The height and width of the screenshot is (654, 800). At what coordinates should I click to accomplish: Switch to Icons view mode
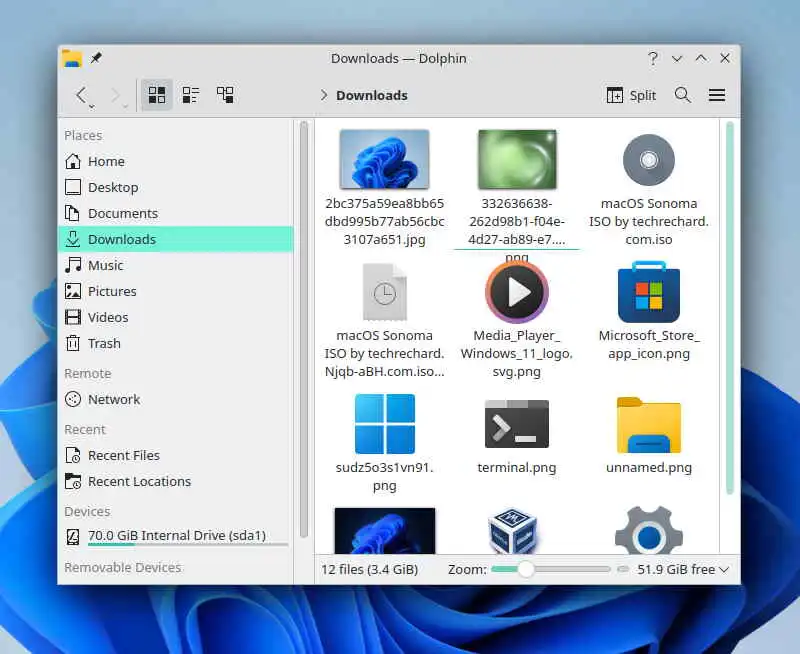(x=156, y=95)
